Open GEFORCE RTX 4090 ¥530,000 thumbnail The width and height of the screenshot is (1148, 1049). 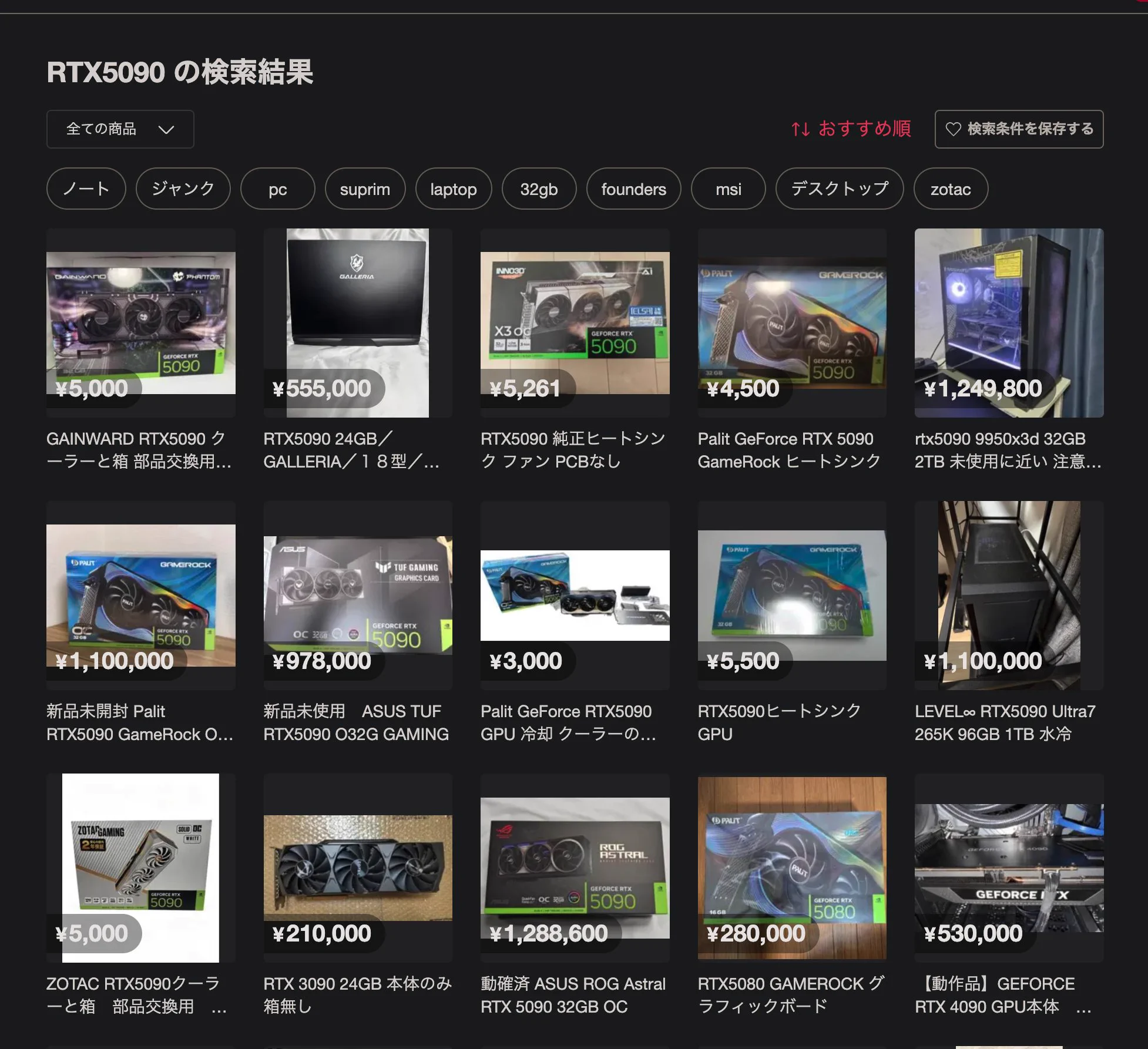point(1009,868)
